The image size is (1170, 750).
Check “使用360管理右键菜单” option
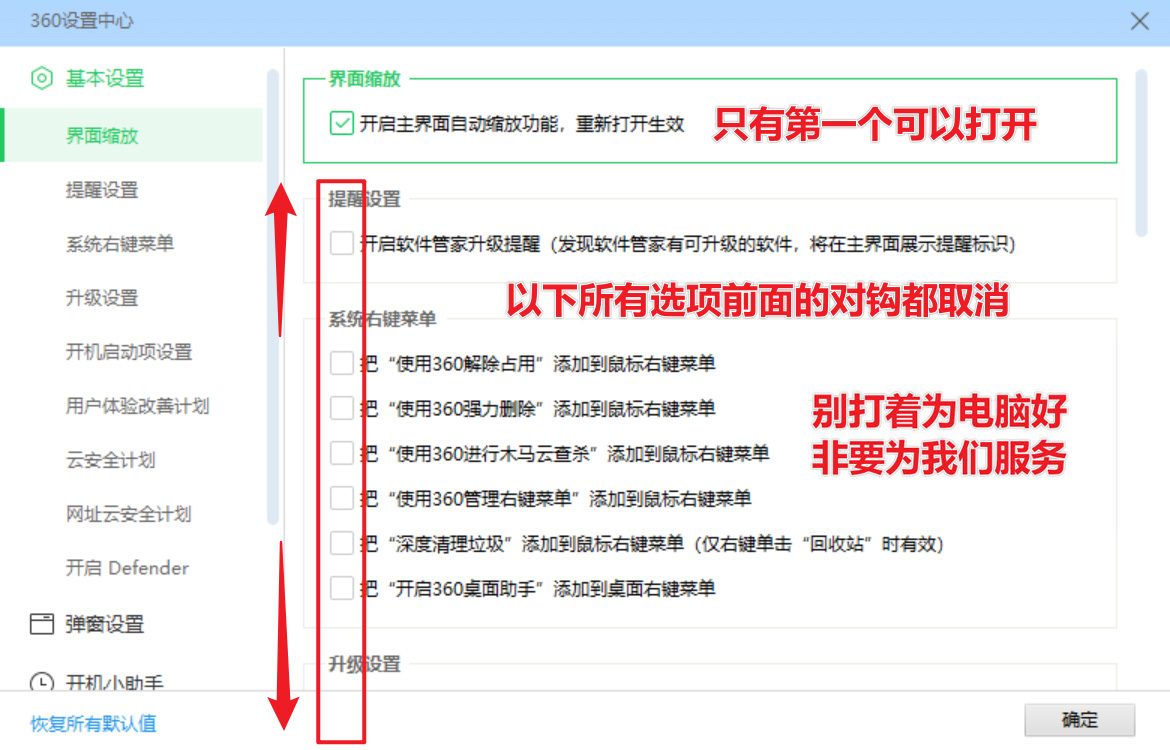click(x=342, y=498)
